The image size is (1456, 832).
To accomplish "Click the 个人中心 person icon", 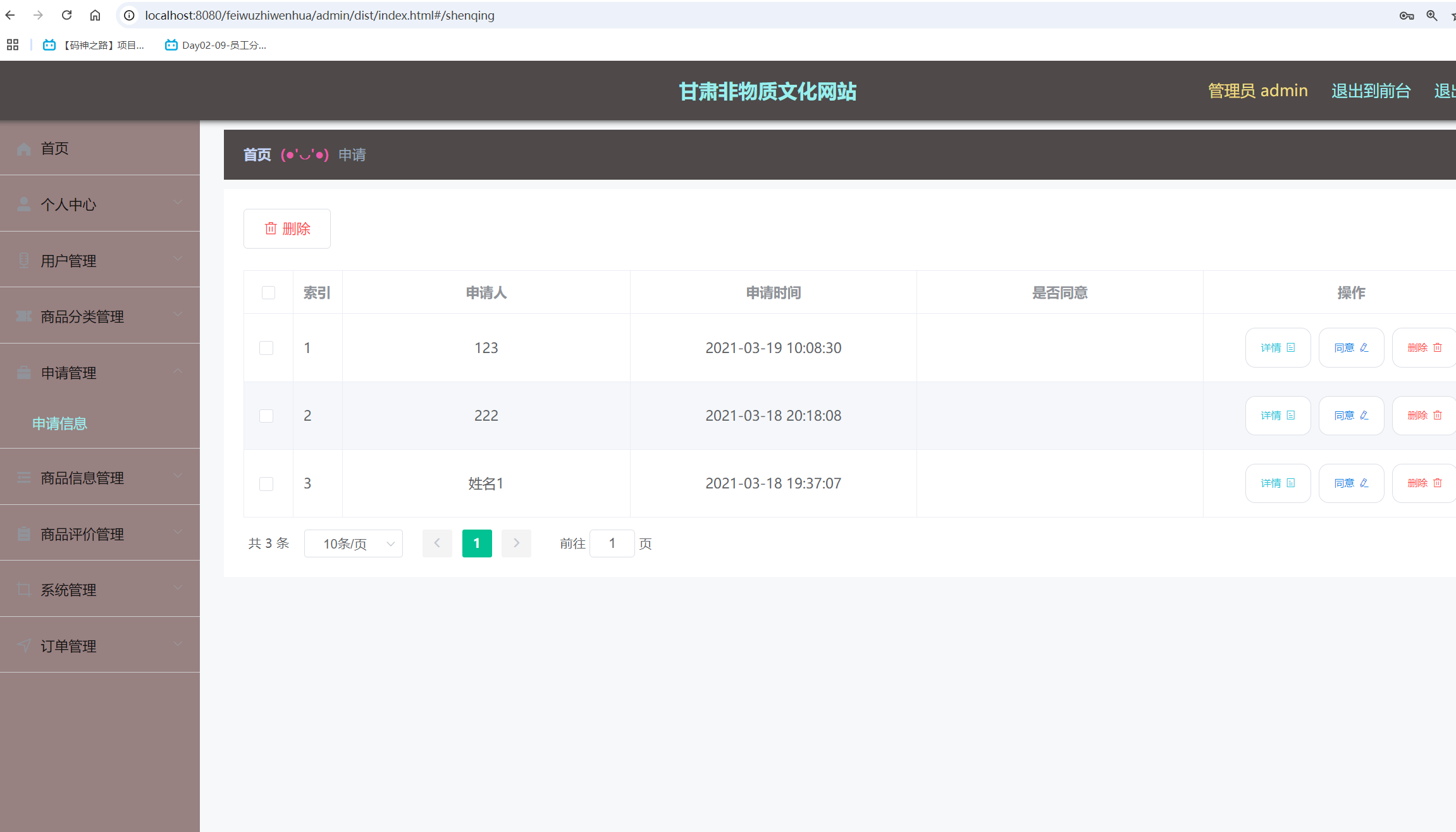I will [x=23, y=204].
